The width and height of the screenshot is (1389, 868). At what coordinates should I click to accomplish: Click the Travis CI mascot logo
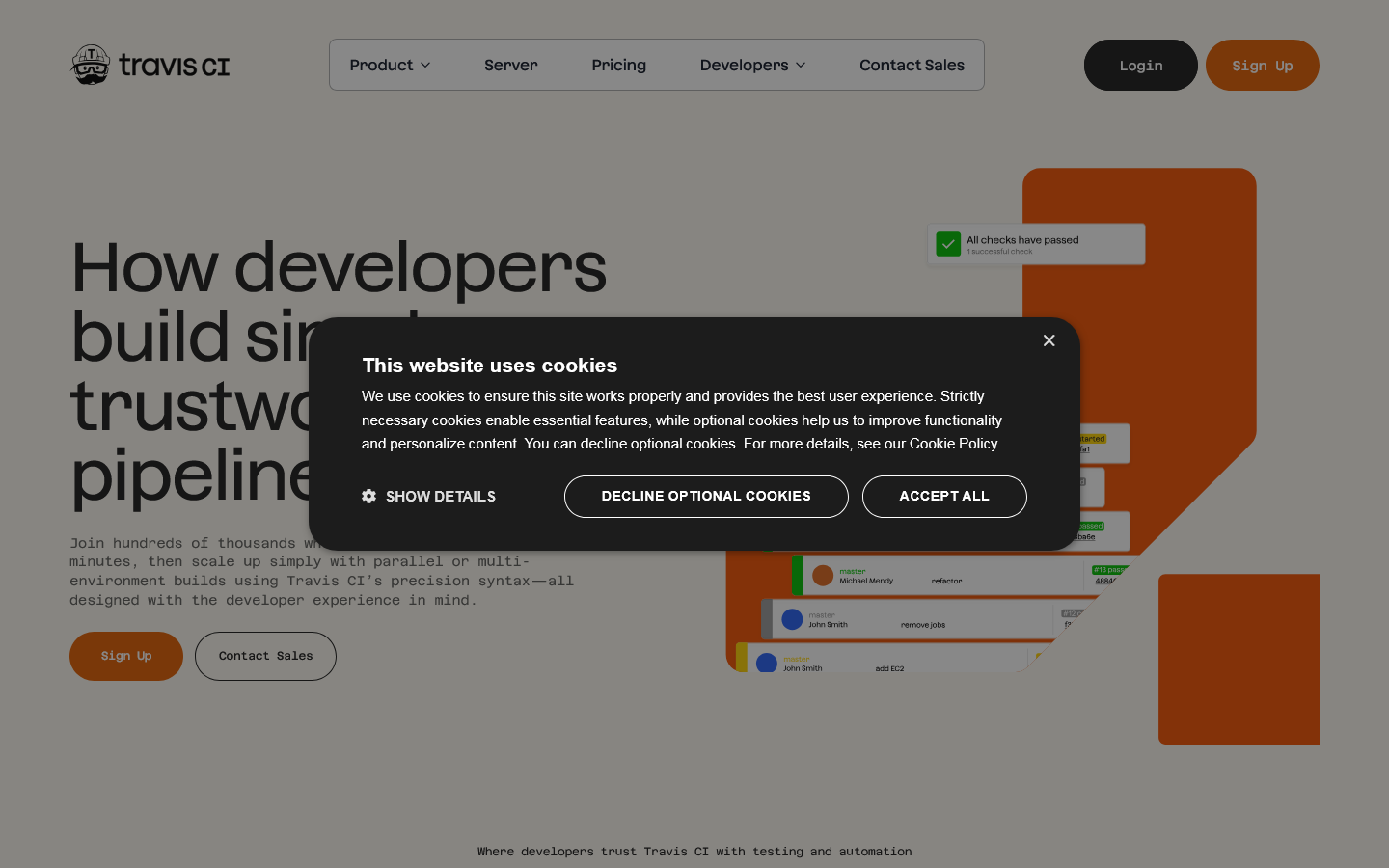click(91, 65)
